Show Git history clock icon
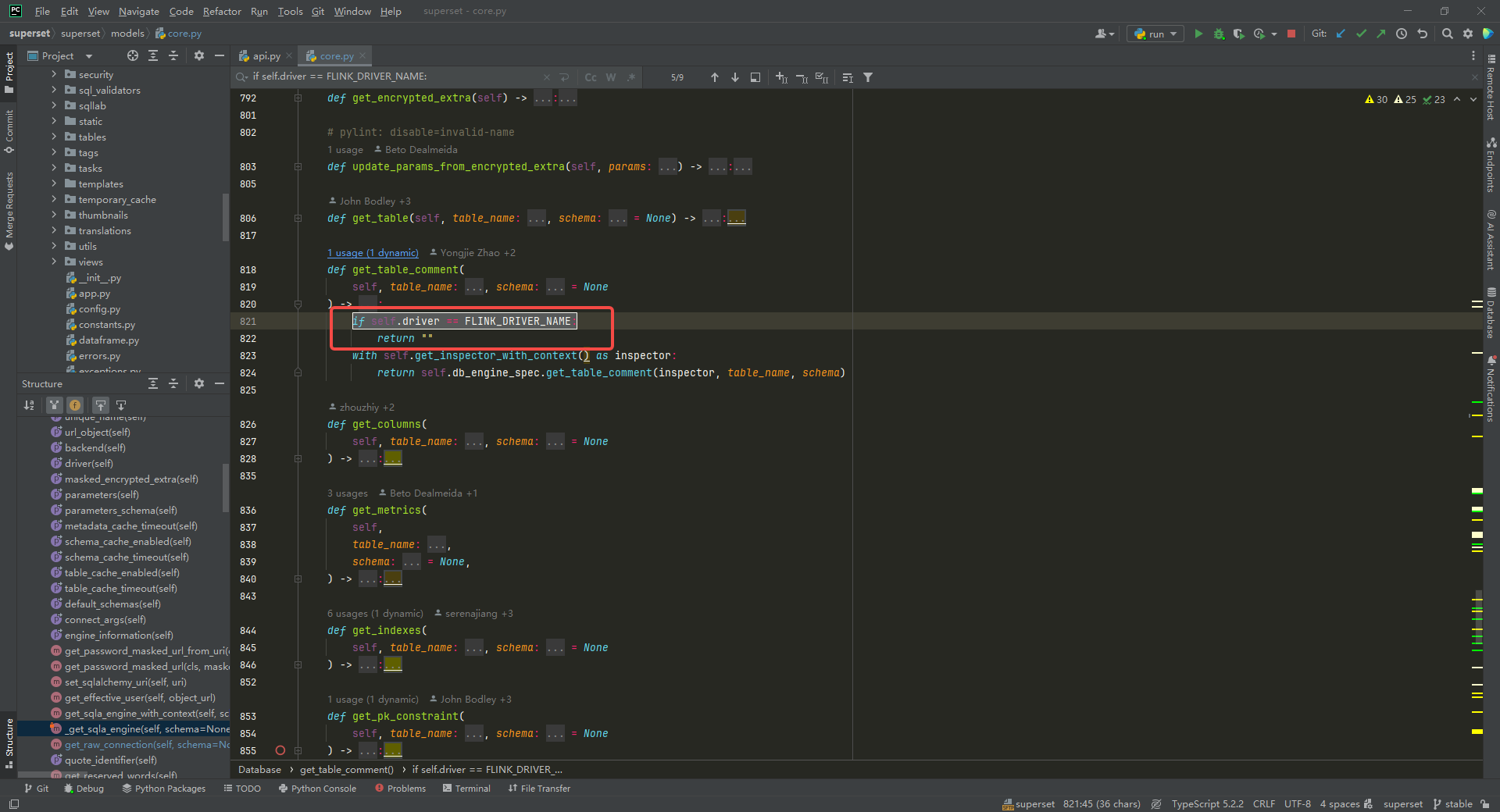The width and height of the screenshot is (1500, 812). pyautogui.click(x=1402, y=34)
